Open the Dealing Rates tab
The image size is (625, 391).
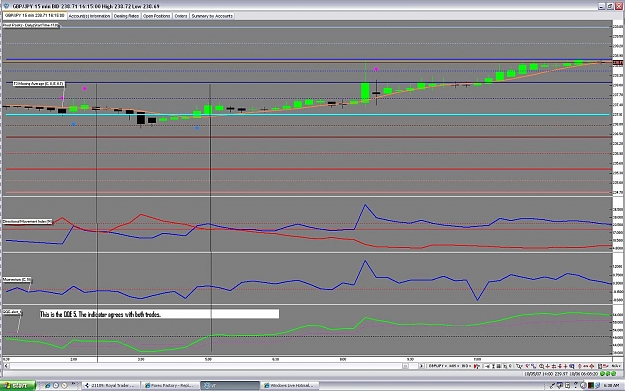(x=126, y=16)
